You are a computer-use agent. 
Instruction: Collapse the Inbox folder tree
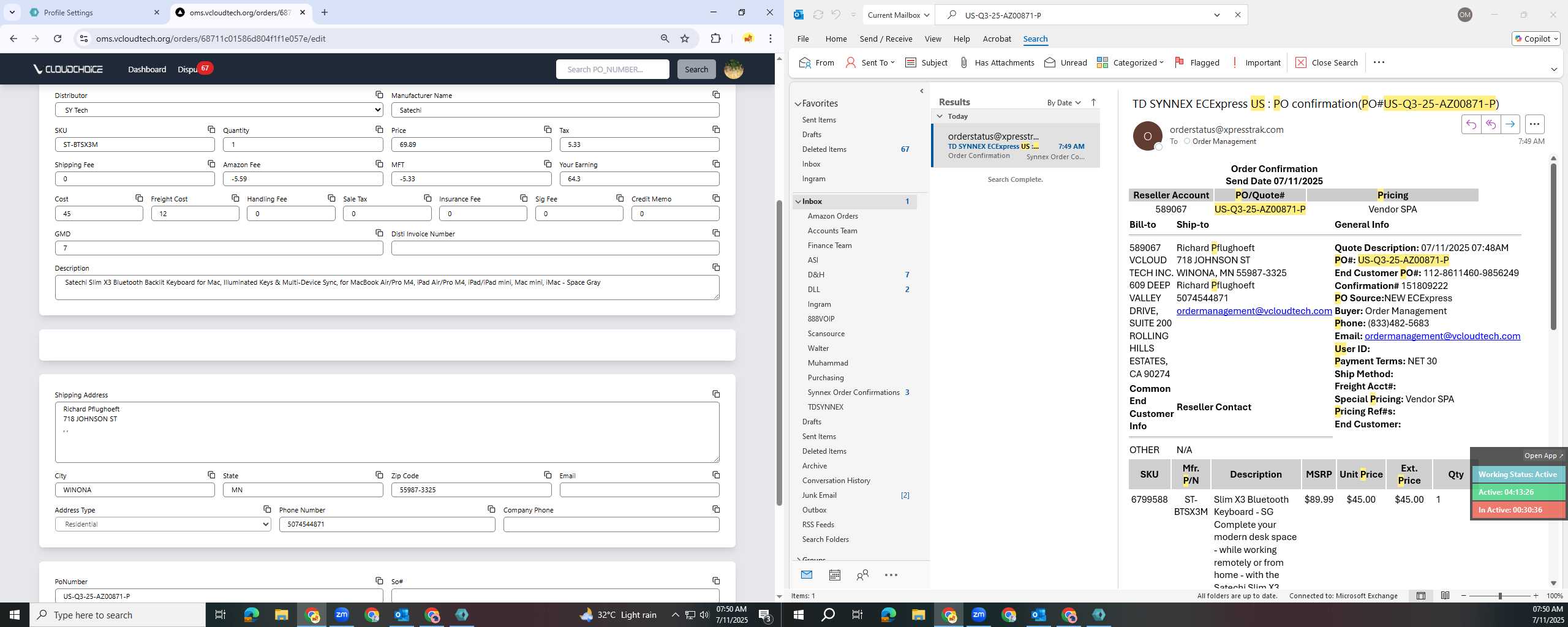click(798, 201)
